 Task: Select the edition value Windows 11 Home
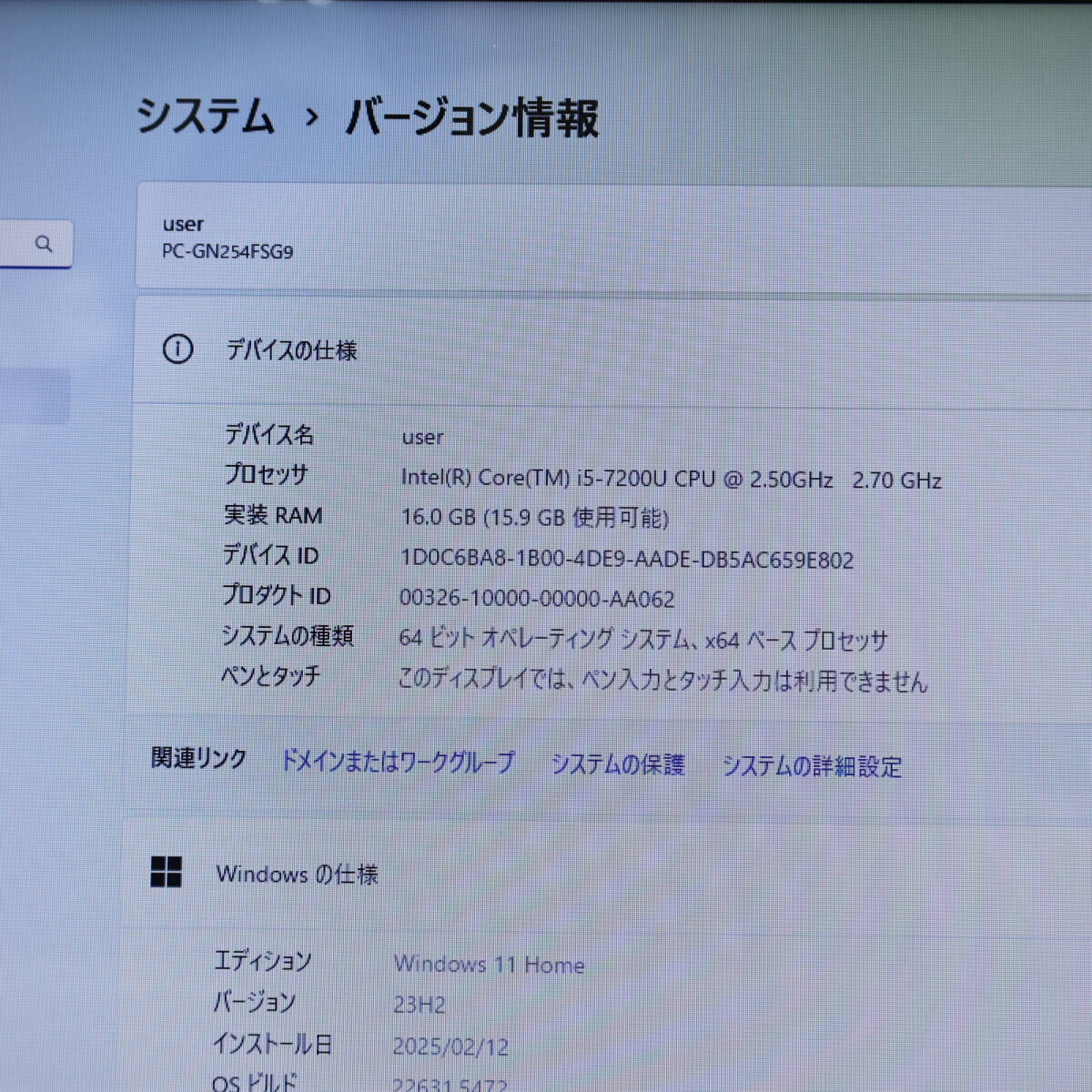pyautogui.click(x=489, y=964)
